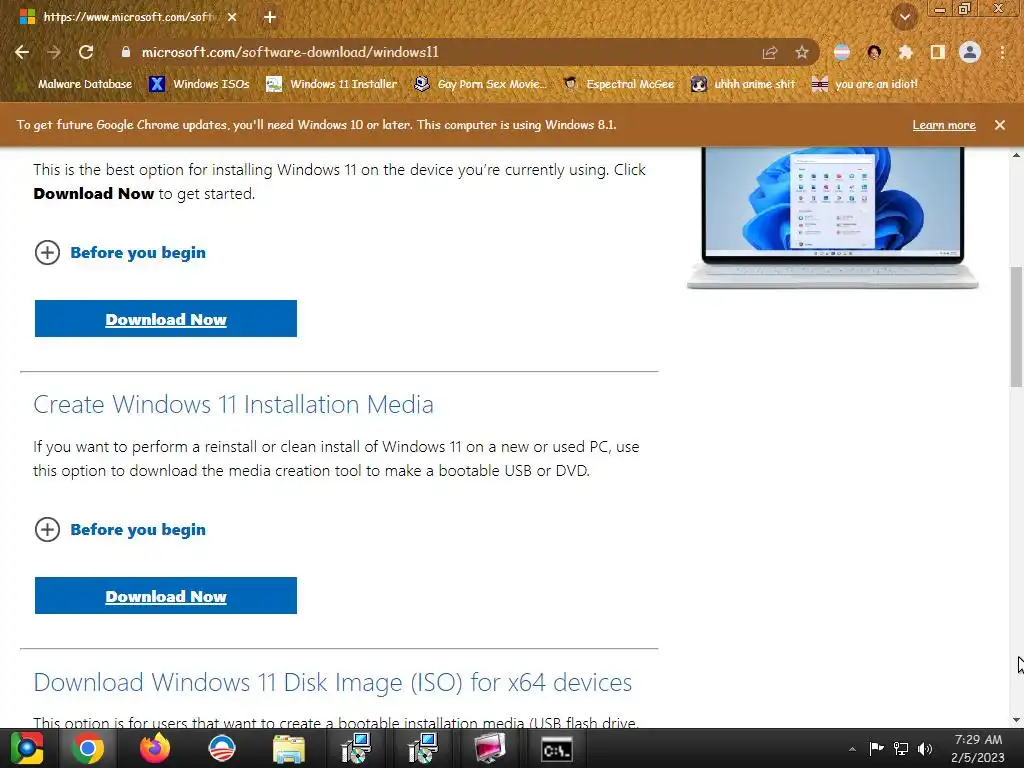The height and width of the screenshot is (768, 1024).
Task: Open network tray icon
Action: (x=901, y=749)
